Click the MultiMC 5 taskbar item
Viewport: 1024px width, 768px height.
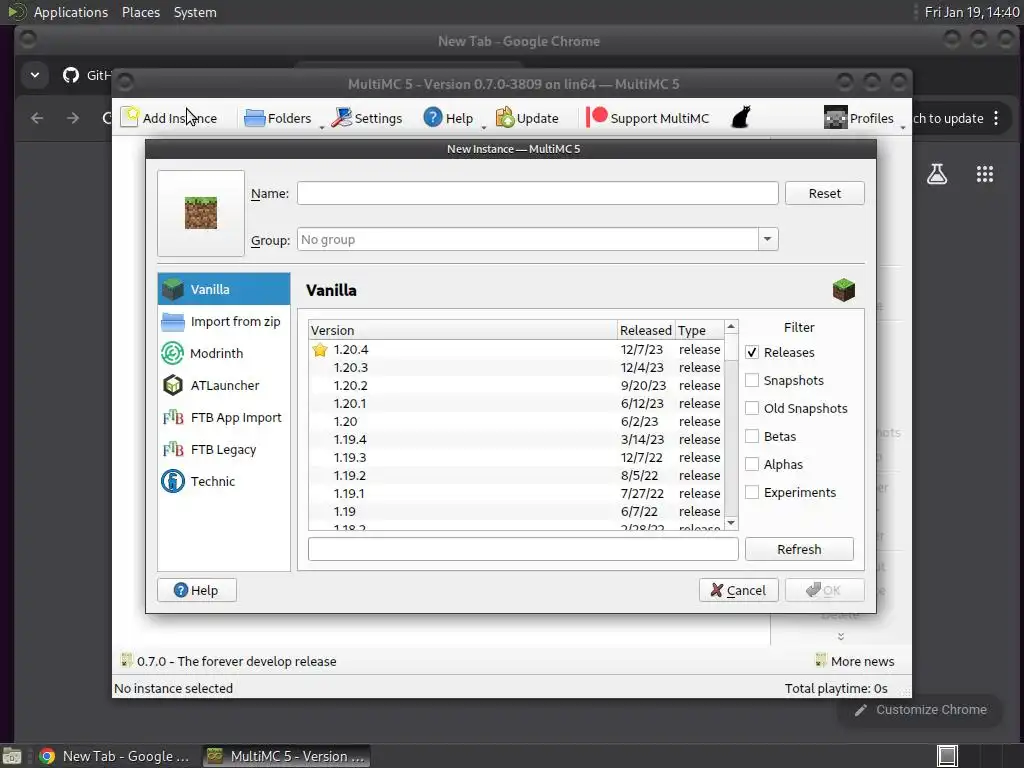coord(286,756)
